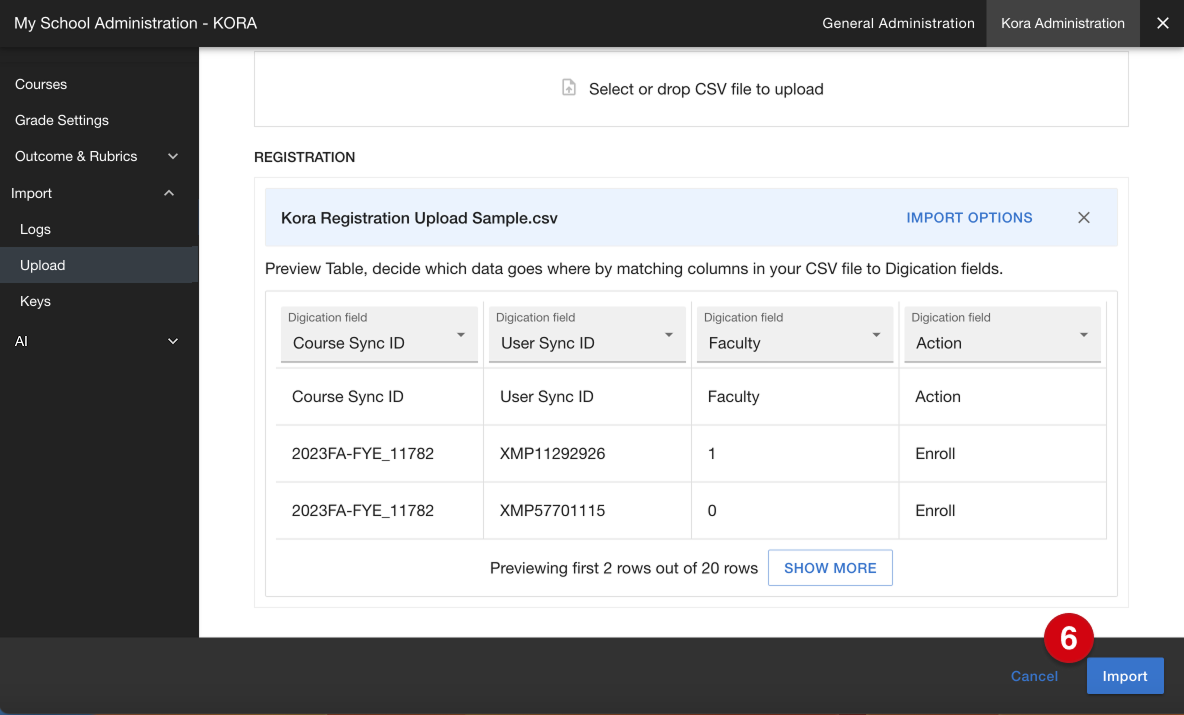Viewport: 1184px width, 715px height.
Task: Click the XMP11292926 user ID cell
Action: pos(587,454)
